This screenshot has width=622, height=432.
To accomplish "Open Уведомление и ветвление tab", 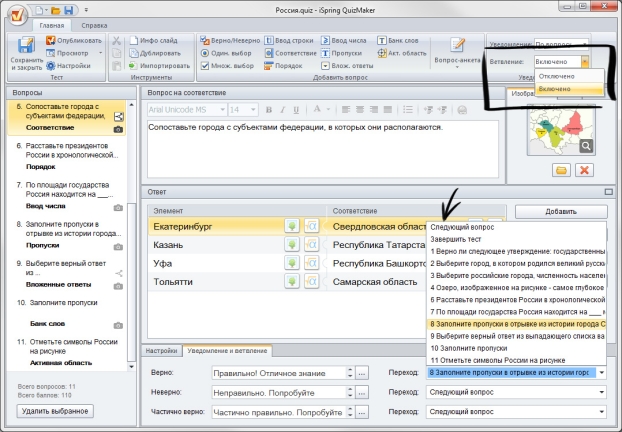I will pyautogui.click(x=227, y=351).
